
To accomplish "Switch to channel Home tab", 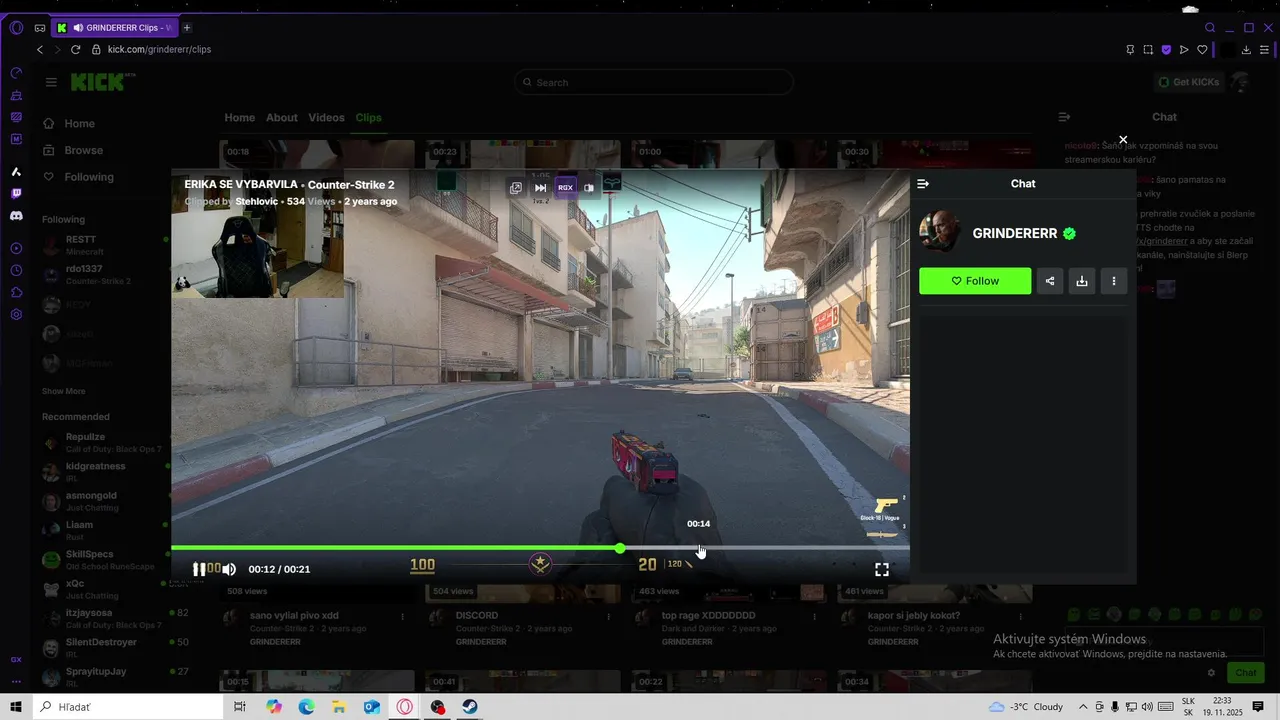I will 239,118.
